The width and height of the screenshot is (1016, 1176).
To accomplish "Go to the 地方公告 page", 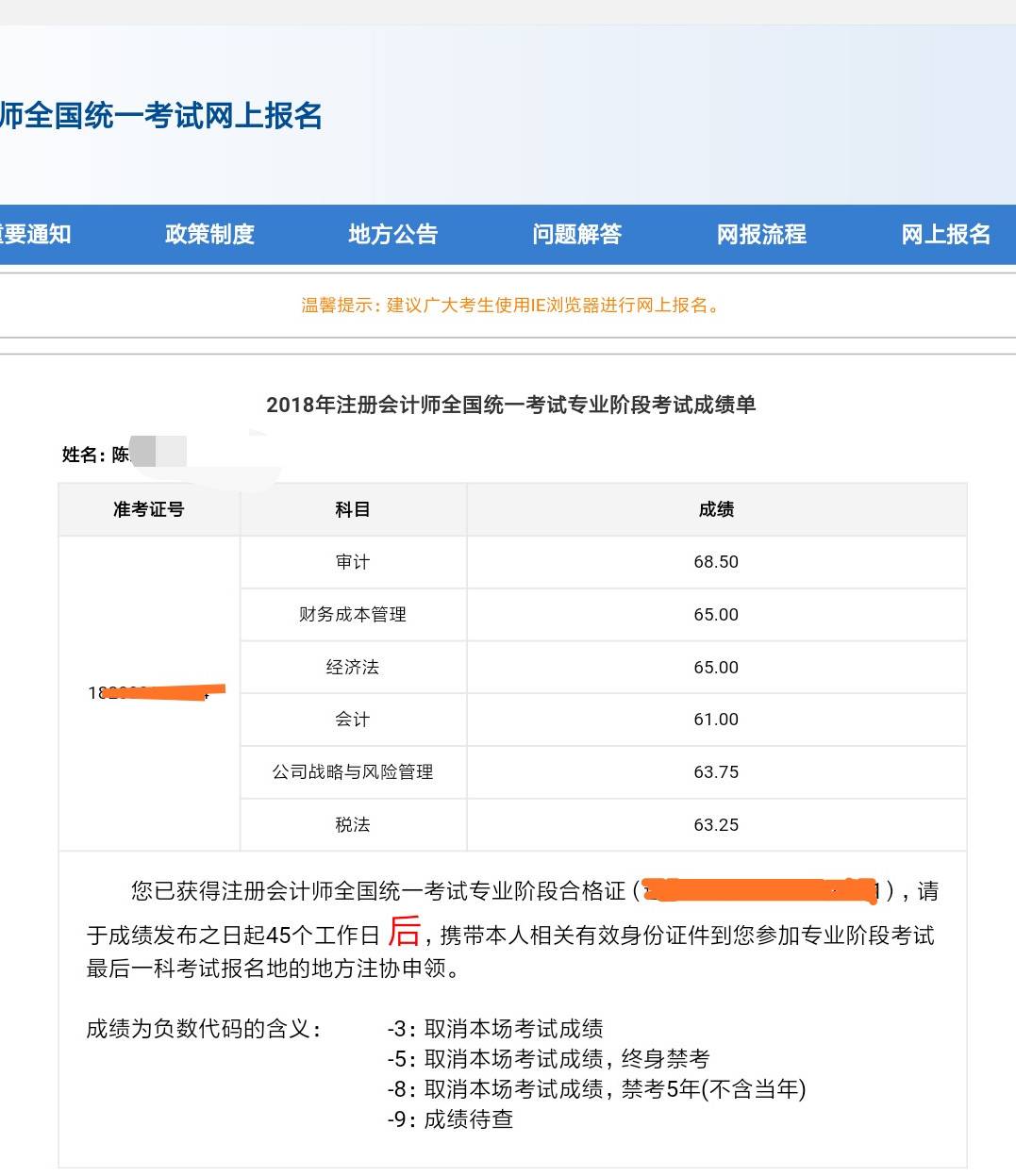I will 393,234.
